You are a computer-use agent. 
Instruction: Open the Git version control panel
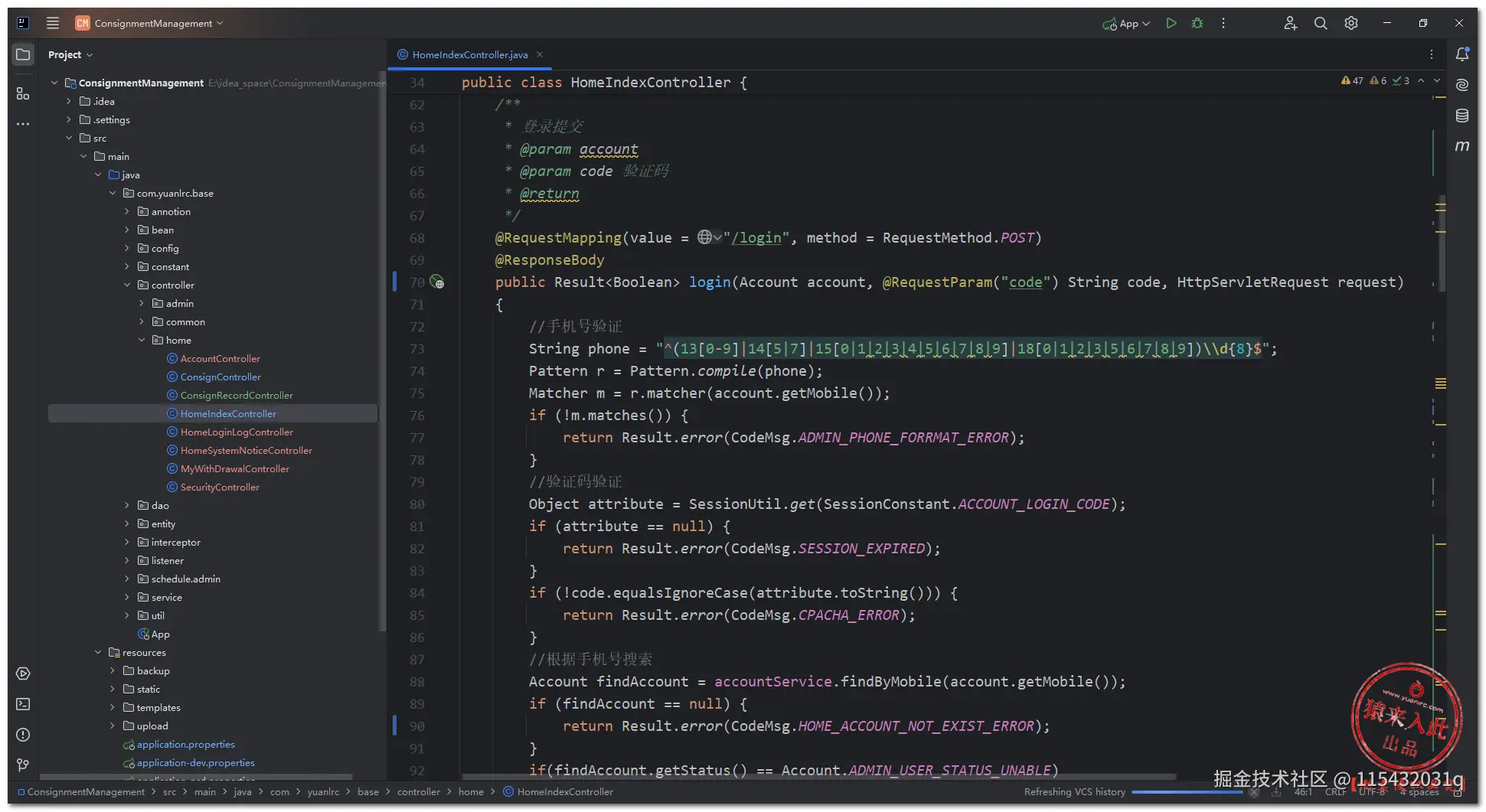[23, 765]
